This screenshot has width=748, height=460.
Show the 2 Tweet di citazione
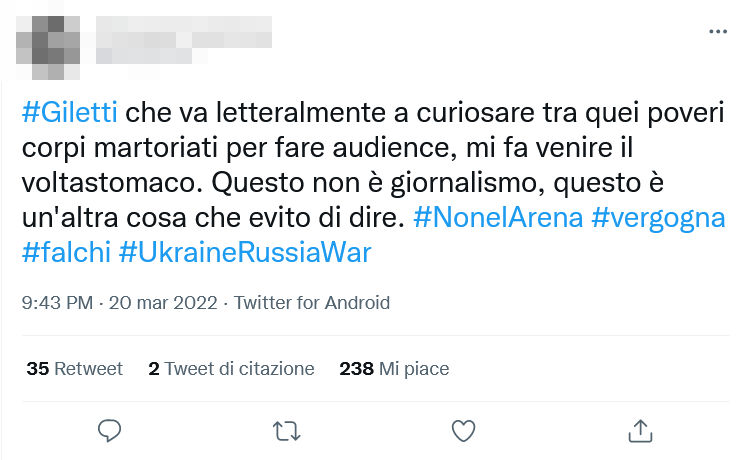click(x=231, y=369)
